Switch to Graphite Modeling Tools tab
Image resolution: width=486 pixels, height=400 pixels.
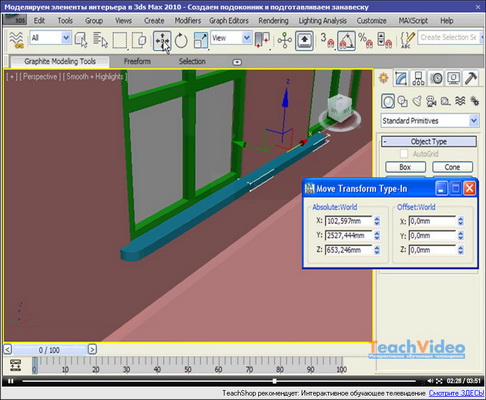pos(60,62)
